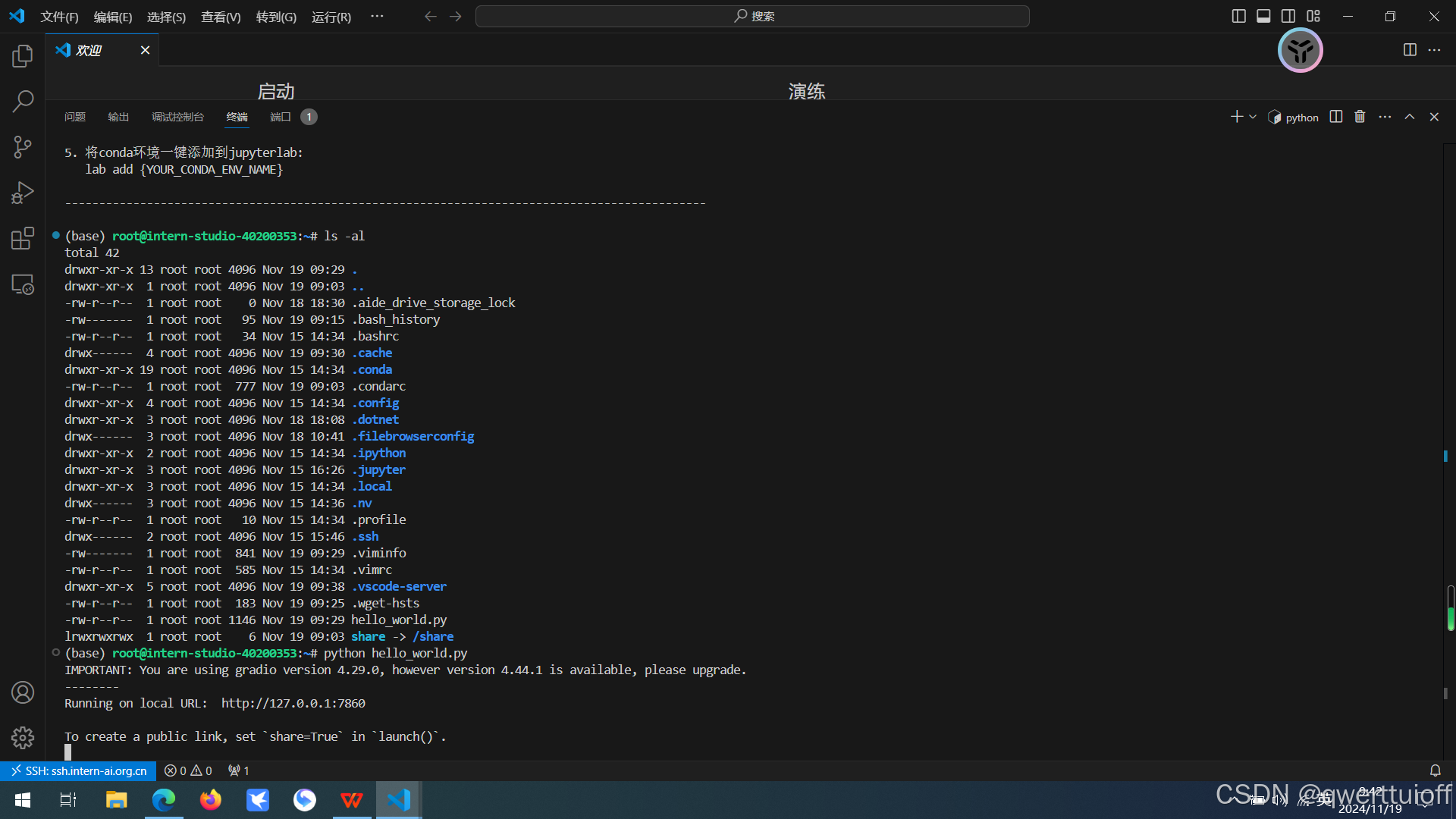1456x819 pixels.
Task: Expand hidden menu items with ellipsis
Action: coord(377,16)
